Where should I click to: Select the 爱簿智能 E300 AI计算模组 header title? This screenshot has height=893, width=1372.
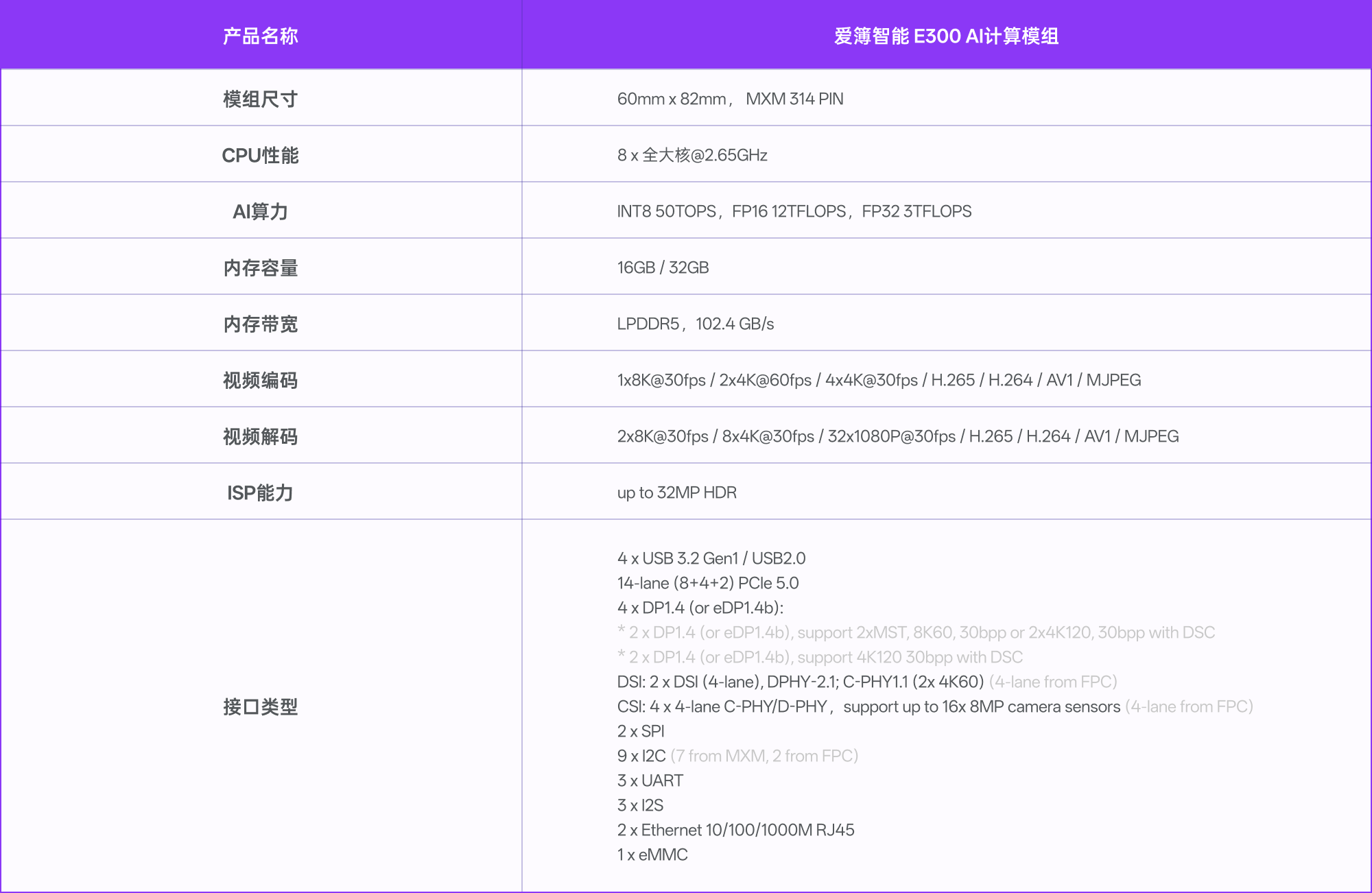(x=946, y=36)
